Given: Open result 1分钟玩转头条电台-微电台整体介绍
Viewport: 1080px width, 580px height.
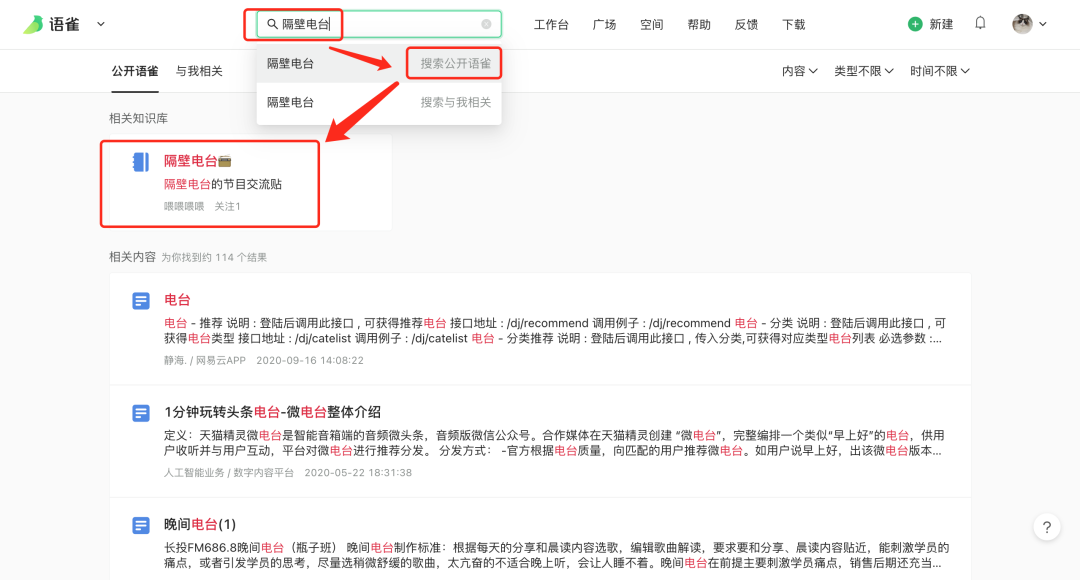Looking at the screenshot, I should (272, 412).
